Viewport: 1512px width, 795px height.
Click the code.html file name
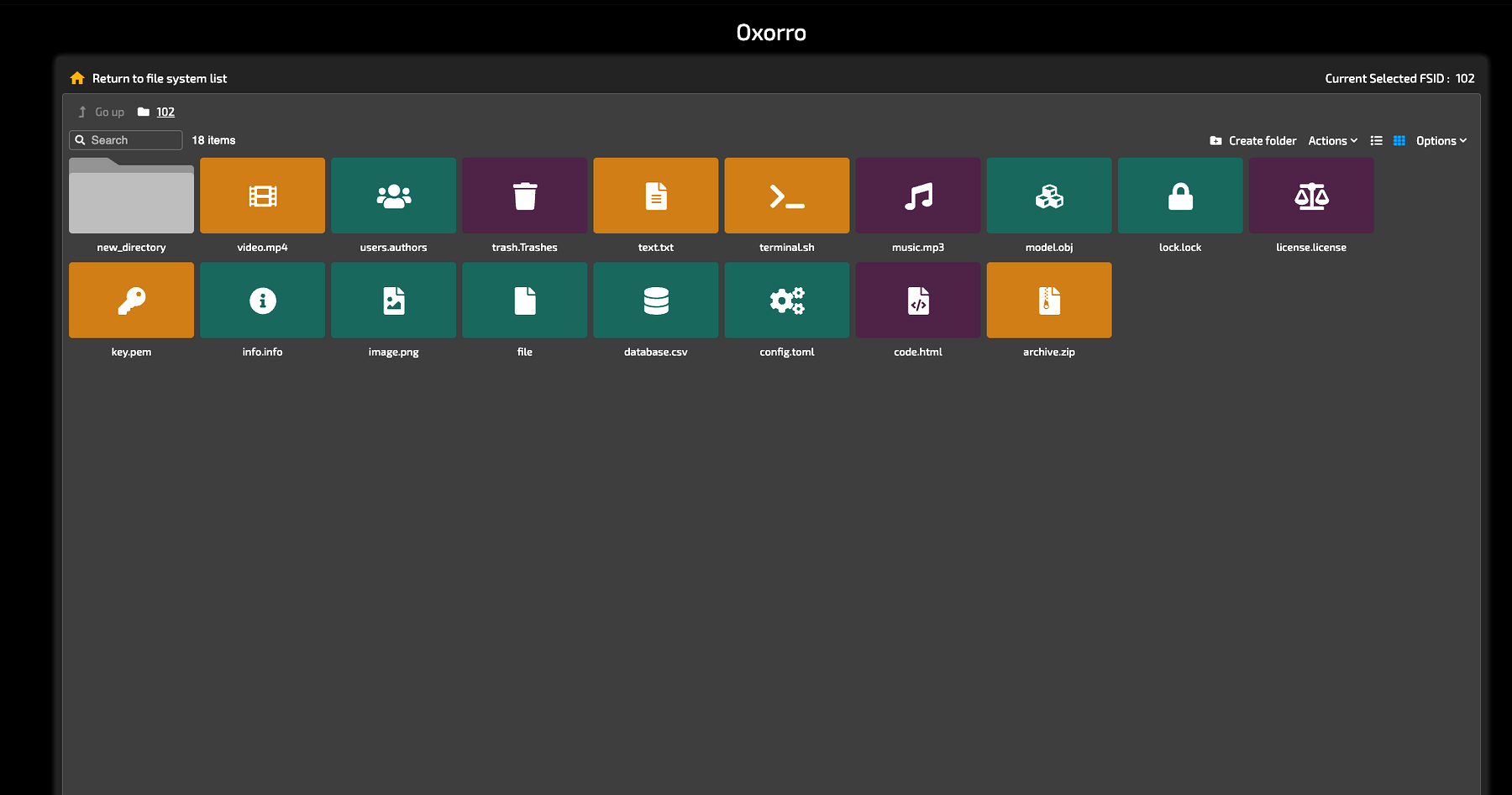(x=917, y=353)
